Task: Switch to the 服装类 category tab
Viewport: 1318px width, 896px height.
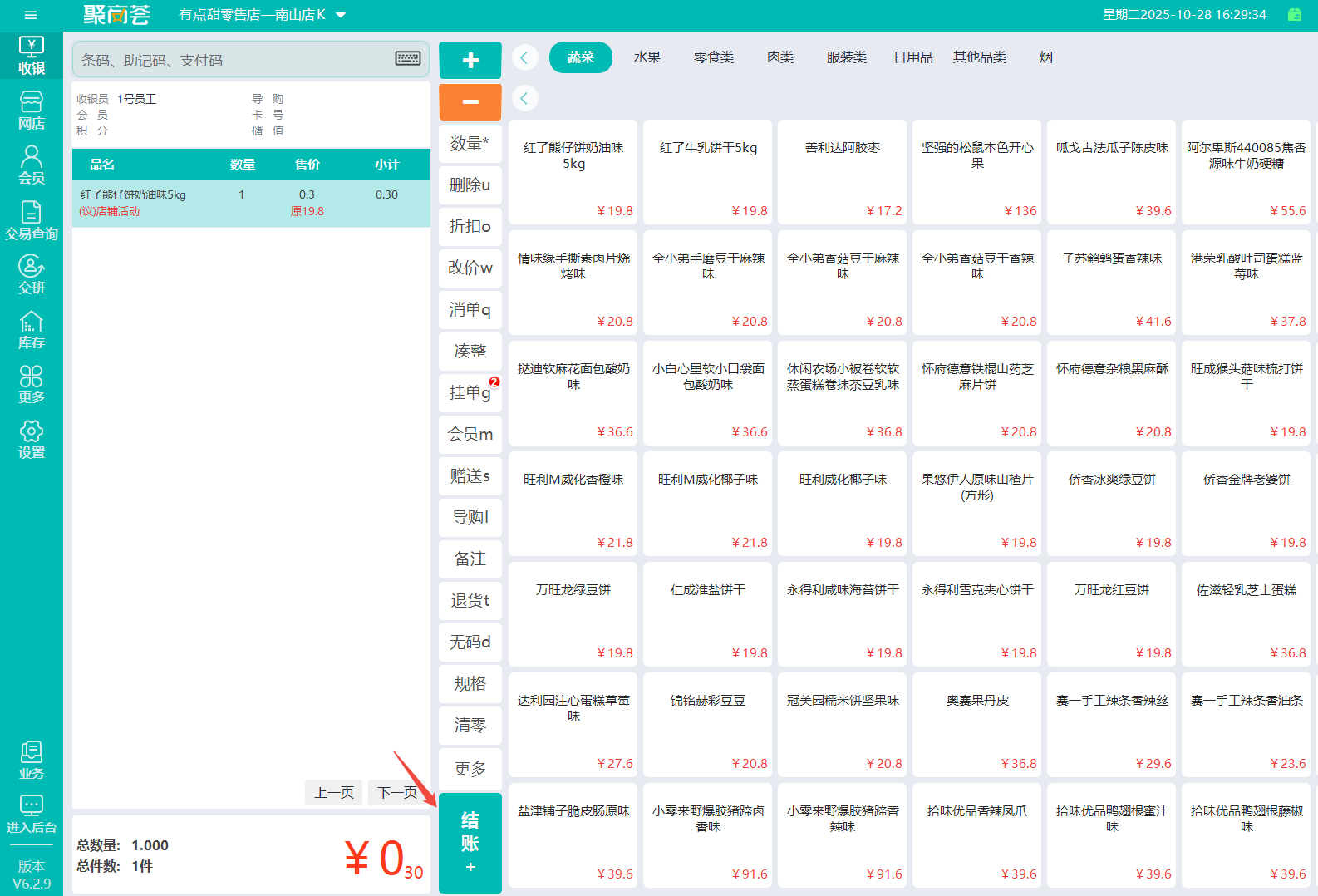Action: tap(847, 57)
